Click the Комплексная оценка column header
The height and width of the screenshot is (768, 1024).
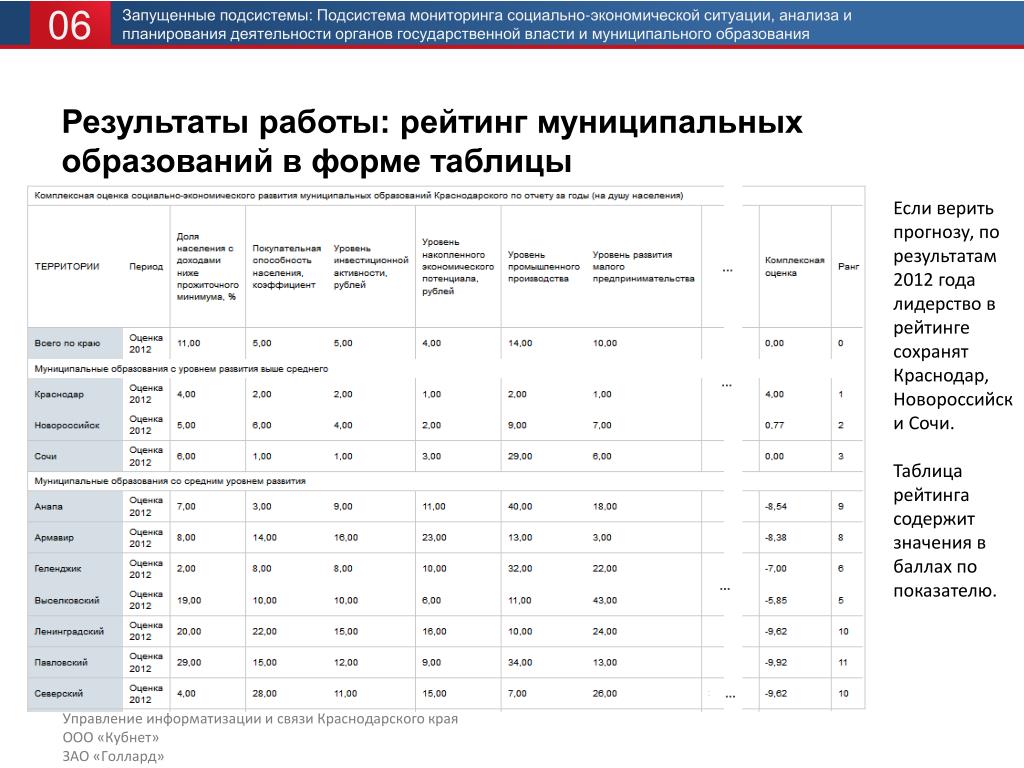[x=794, y=266]
